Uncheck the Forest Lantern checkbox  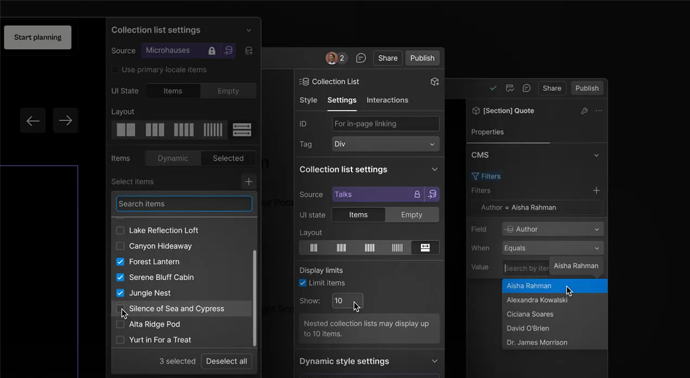120,261
